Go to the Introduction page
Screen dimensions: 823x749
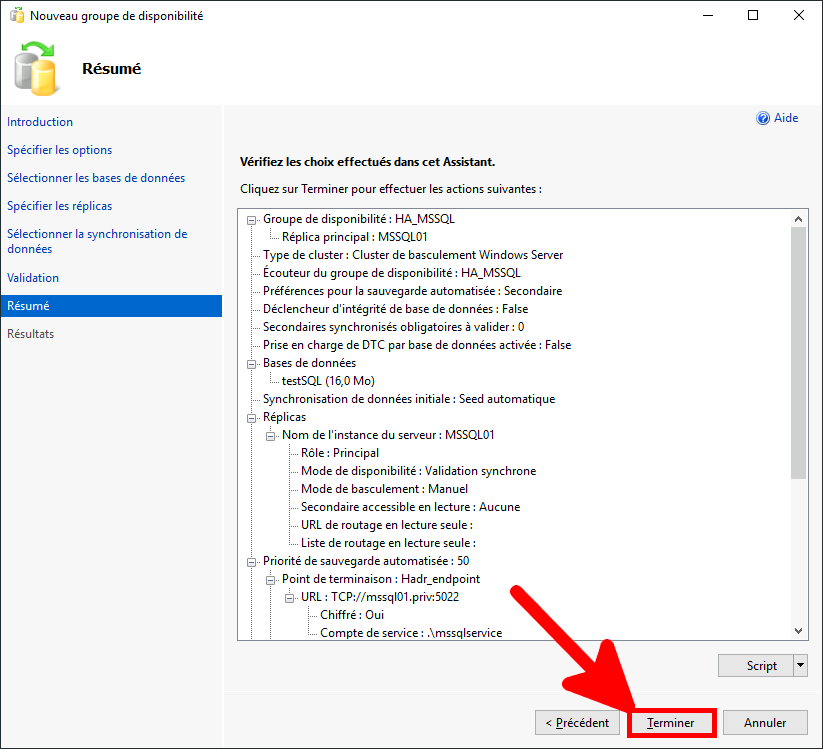coord(40,122)
